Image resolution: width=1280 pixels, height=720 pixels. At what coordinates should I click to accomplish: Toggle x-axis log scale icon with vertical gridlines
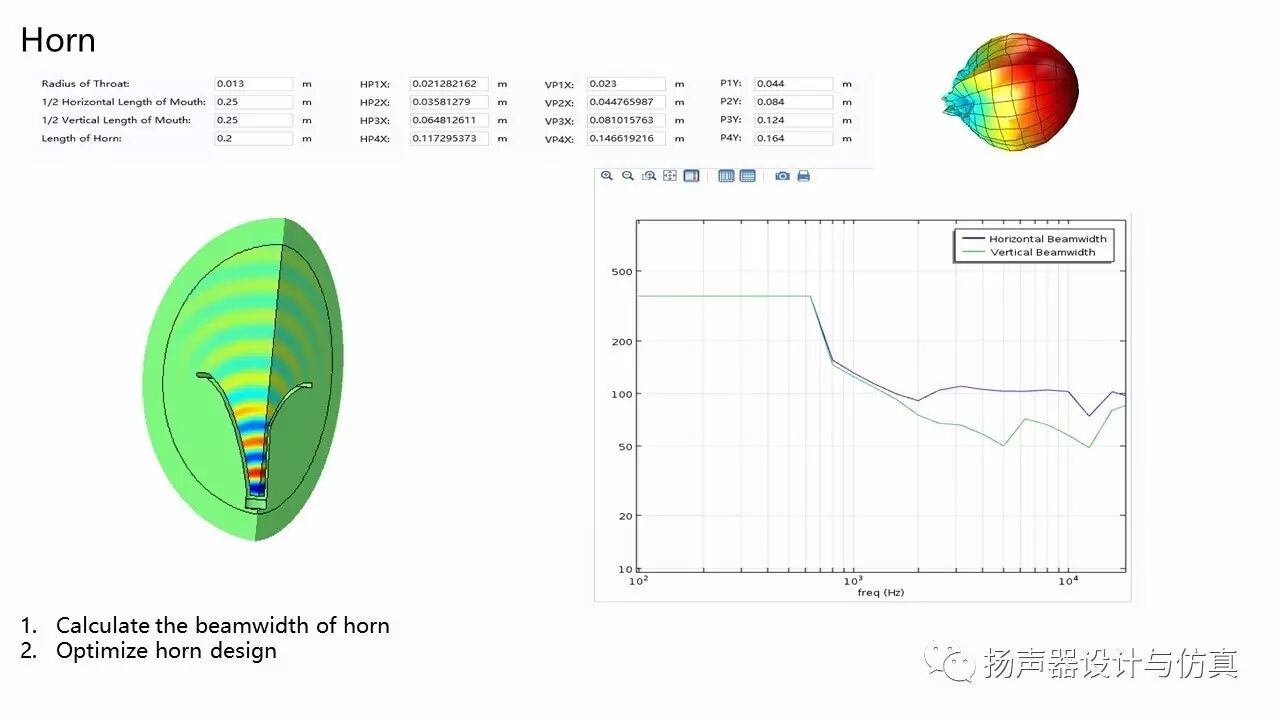[x=726, y=176]
